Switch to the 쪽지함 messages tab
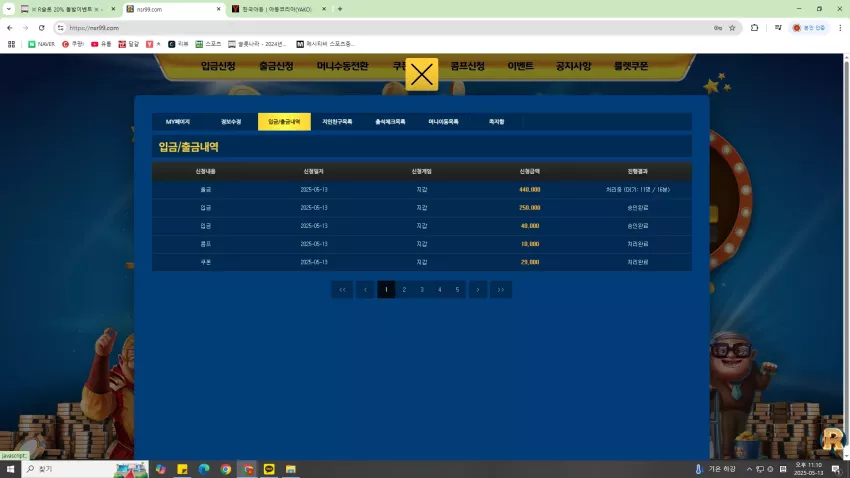Image resolution: width=850 pixels, height=478 pixels. (497, 122)
